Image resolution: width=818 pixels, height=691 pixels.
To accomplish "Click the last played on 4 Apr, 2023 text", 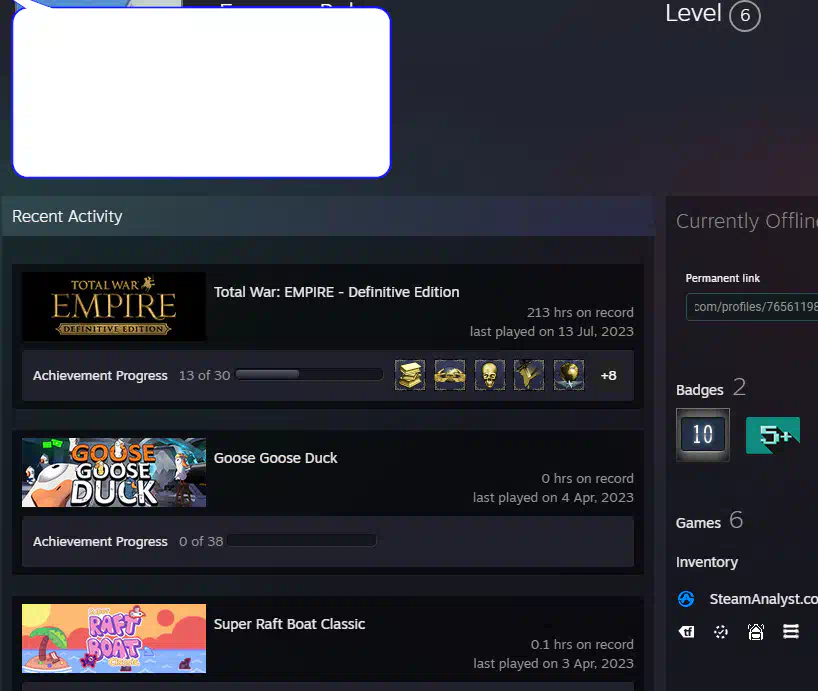I will tap(554, 498).
